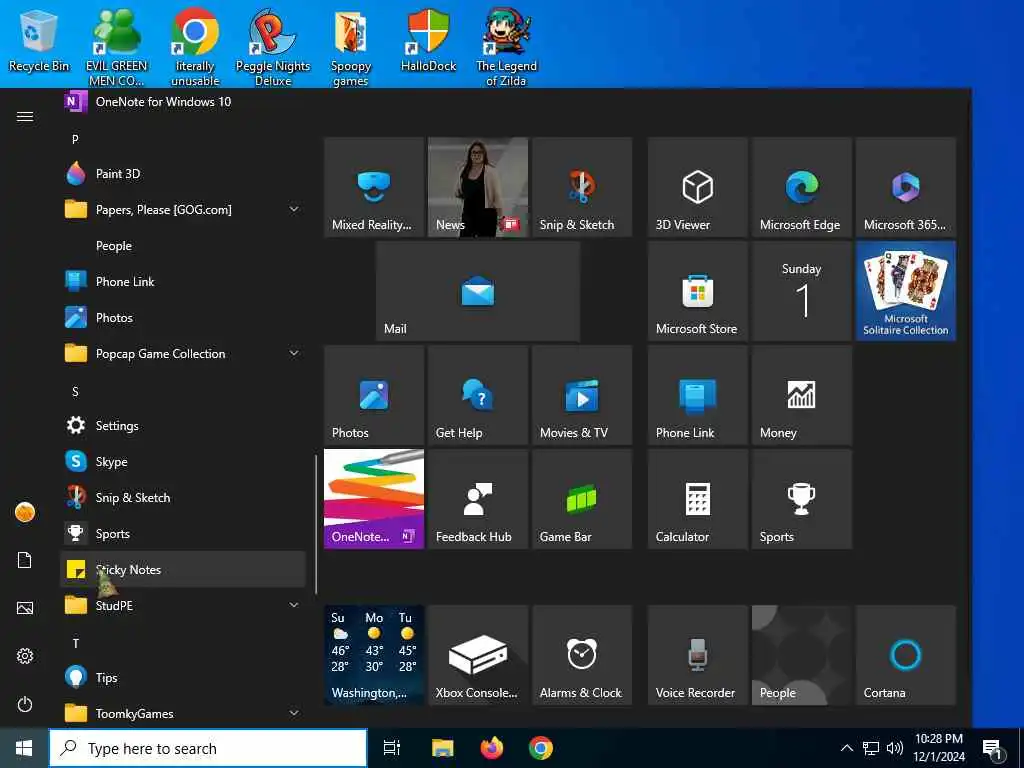Viewport: 1024px width, 768px height.
Task: Launch the Voice Recorder tile
Action: click(x=697, y=655)
